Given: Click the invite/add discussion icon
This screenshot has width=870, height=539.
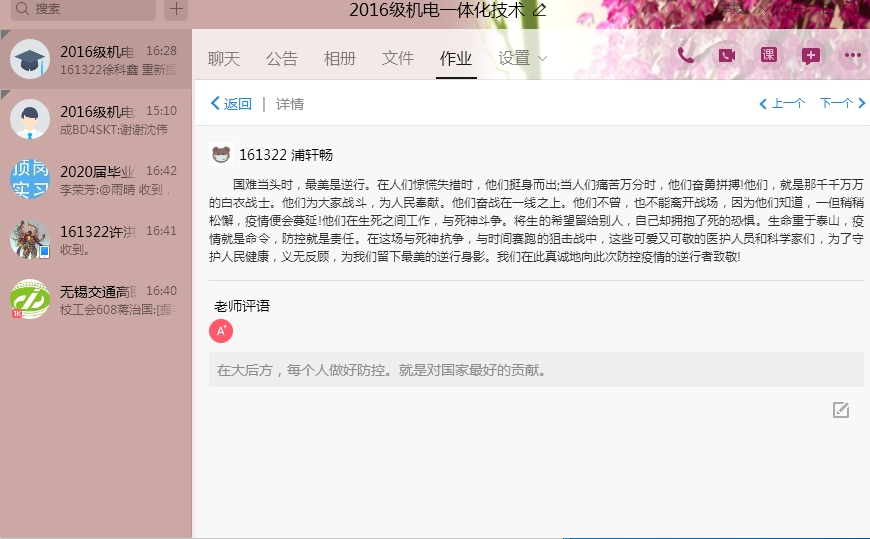Looking at the screenshot, I should 810,56.
